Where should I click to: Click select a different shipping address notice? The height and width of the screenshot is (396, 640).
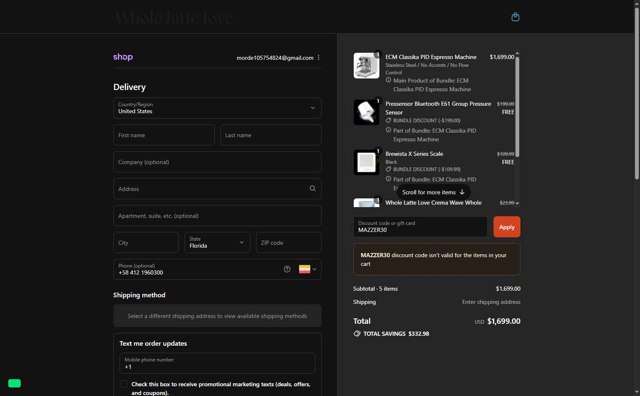coord(217,316)
